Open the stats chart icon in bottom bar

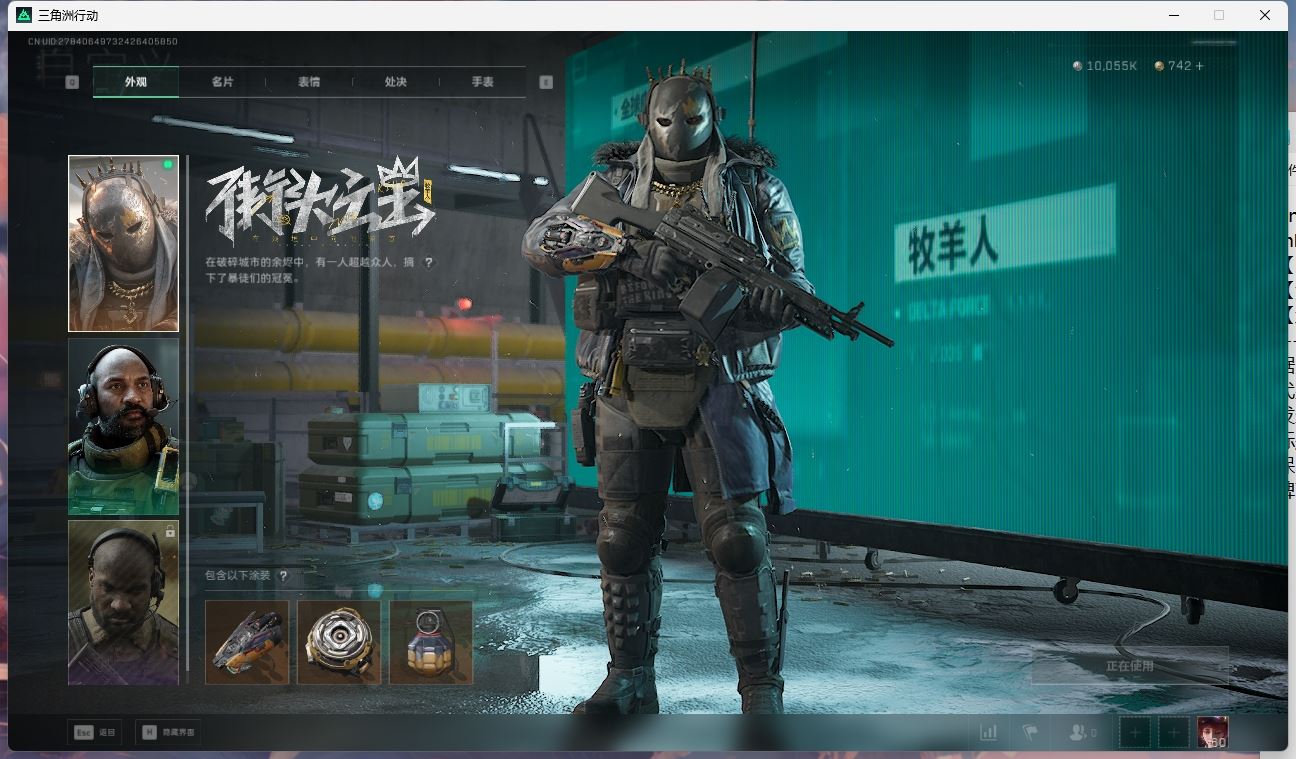990,732
